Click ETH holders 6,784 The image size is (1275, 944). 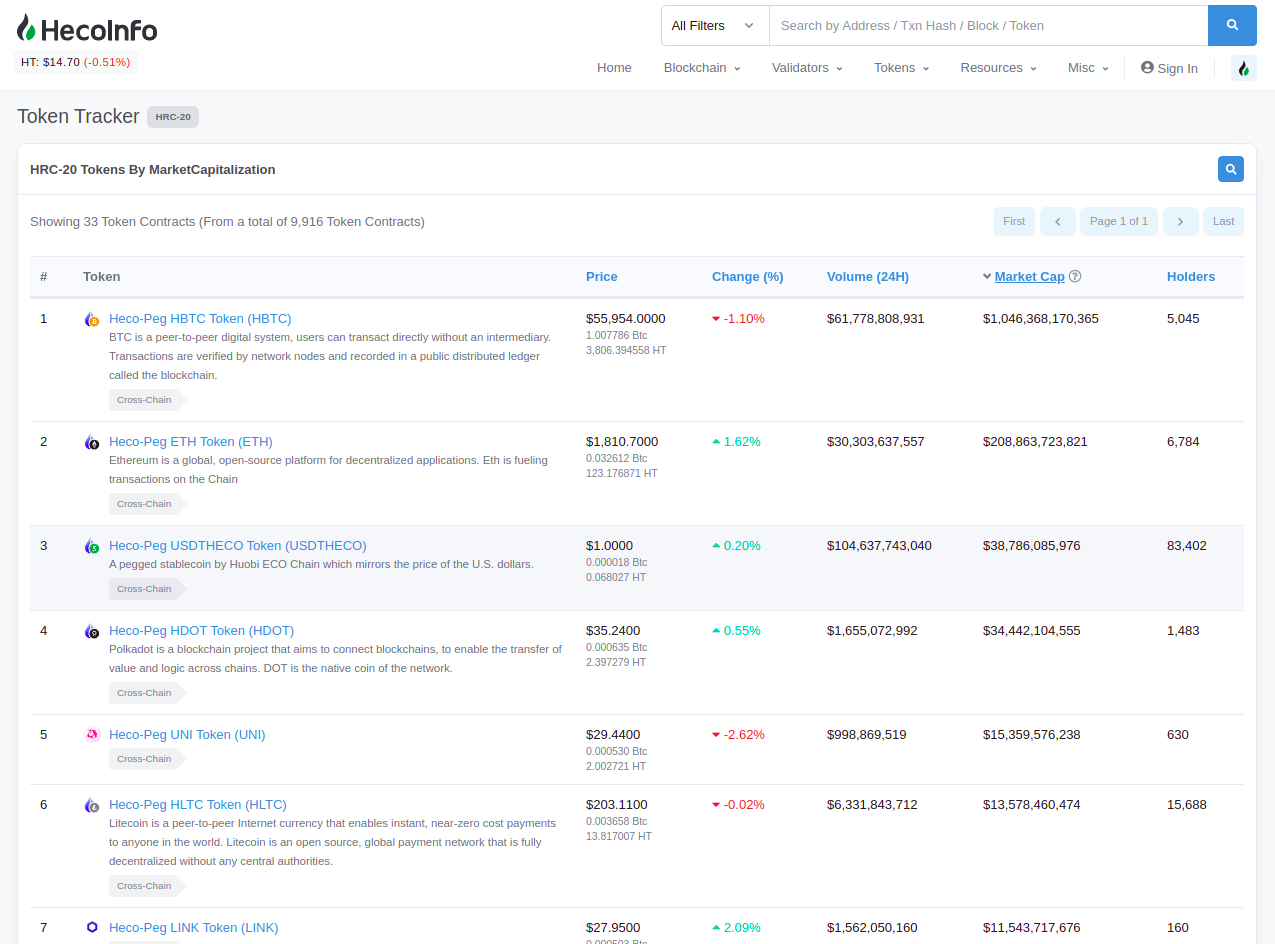[x=1183, y=442]
